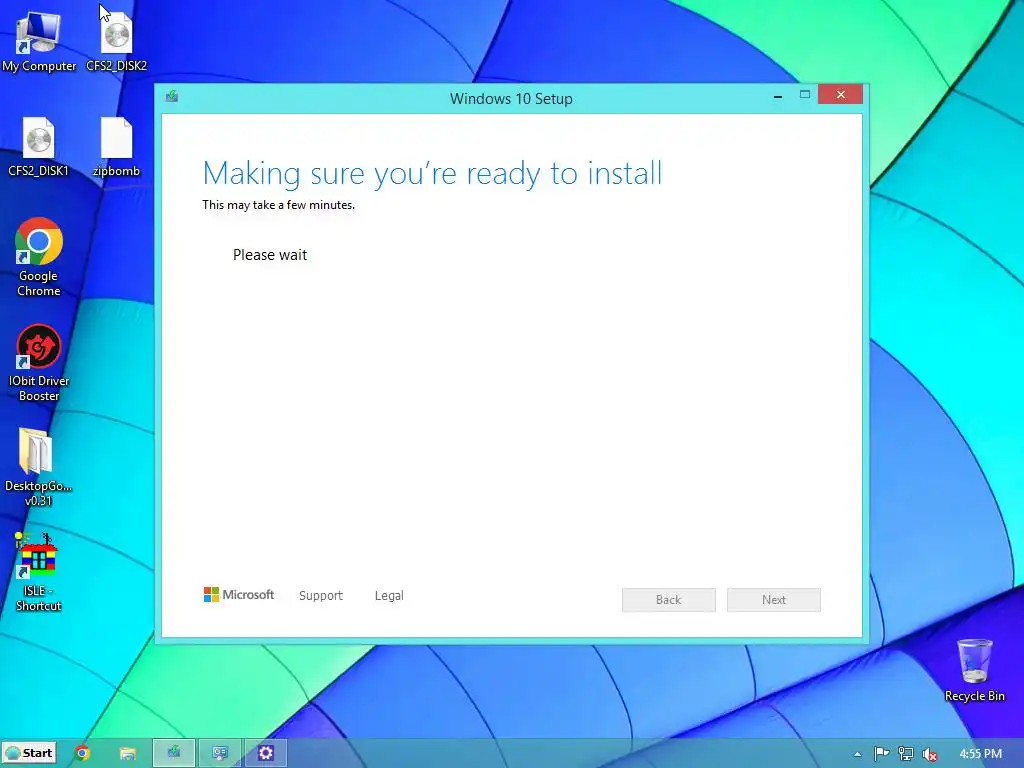Click the network tray icon
Screen dimensions: 1024x768
click(906, 754)
